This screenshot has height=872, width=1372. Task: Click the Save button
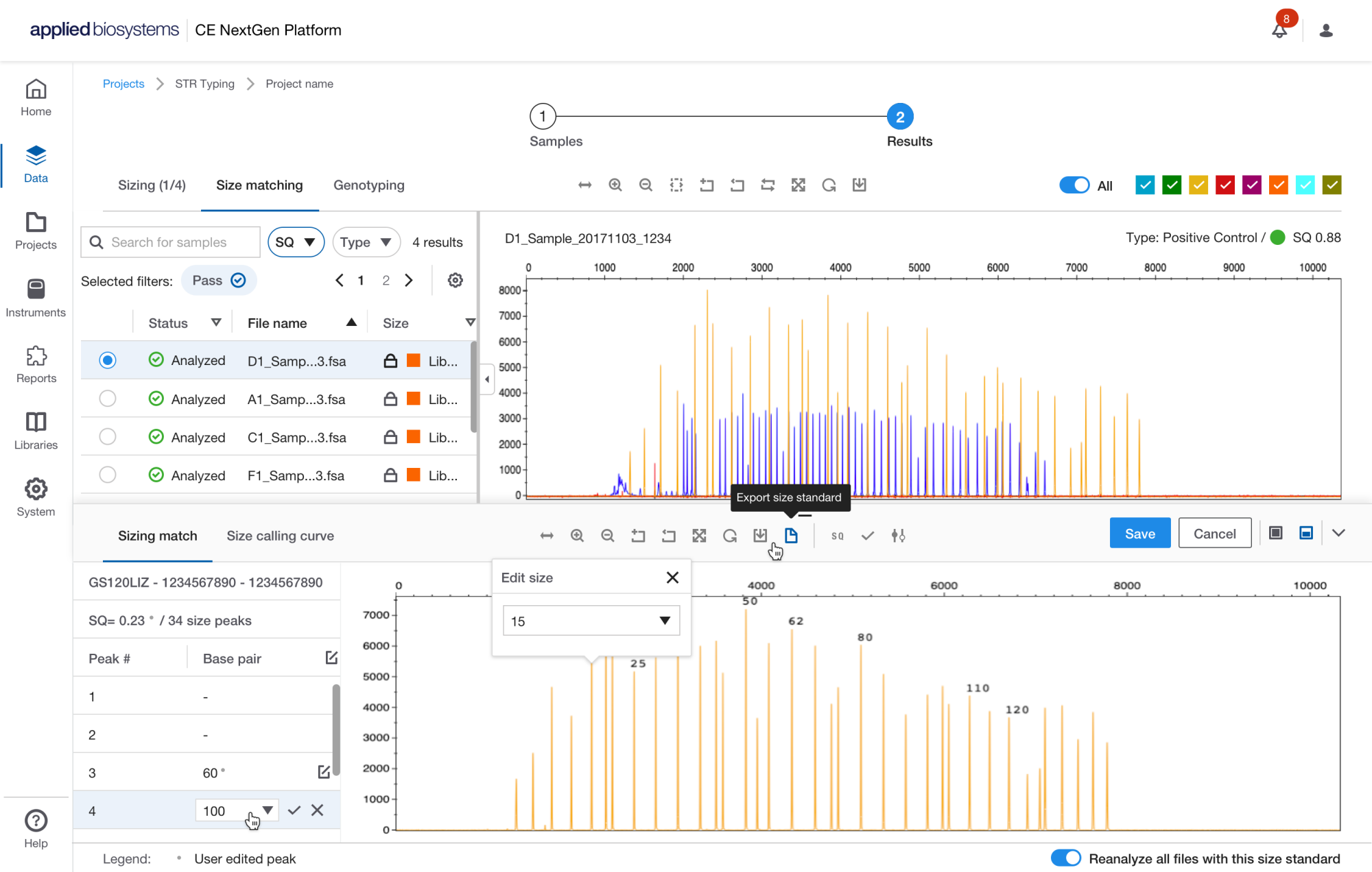(x=1139, y=534)
